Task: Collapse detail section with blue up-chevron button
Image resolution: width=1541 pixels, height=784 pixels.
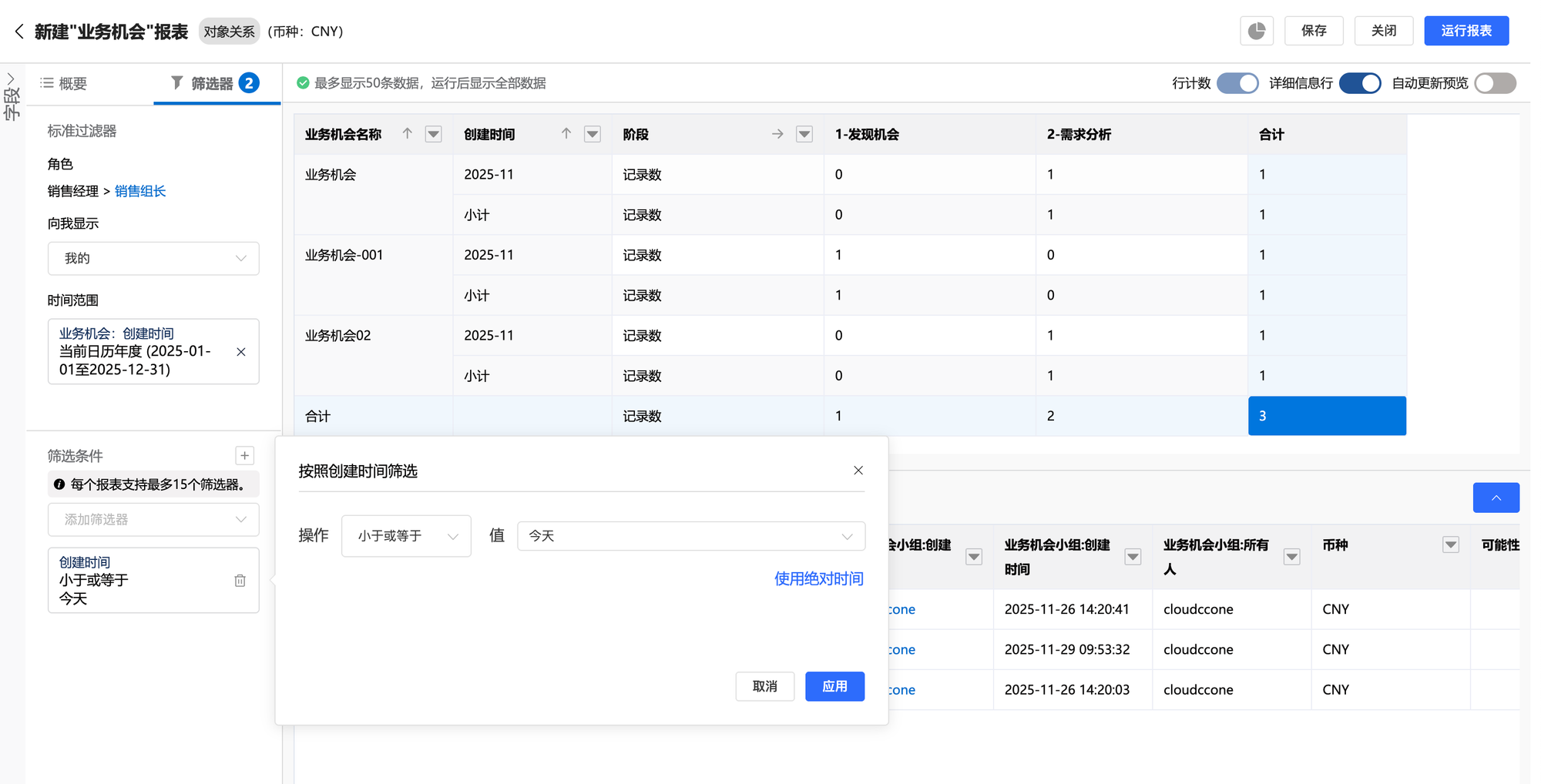Action: pos(1496,498)
